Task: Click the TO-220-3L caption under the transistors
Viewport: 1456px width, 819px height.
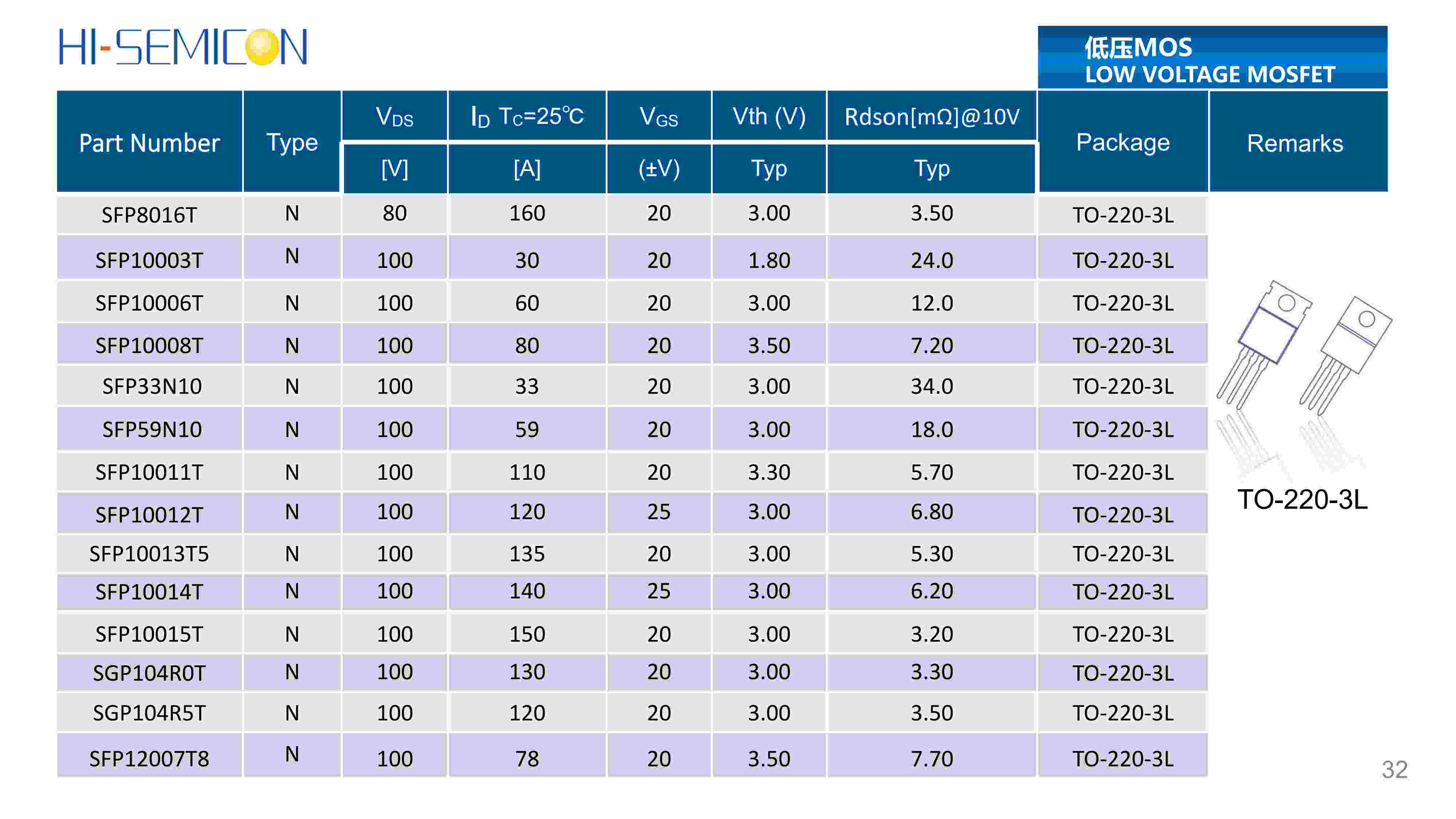Action: (1302, 500)
